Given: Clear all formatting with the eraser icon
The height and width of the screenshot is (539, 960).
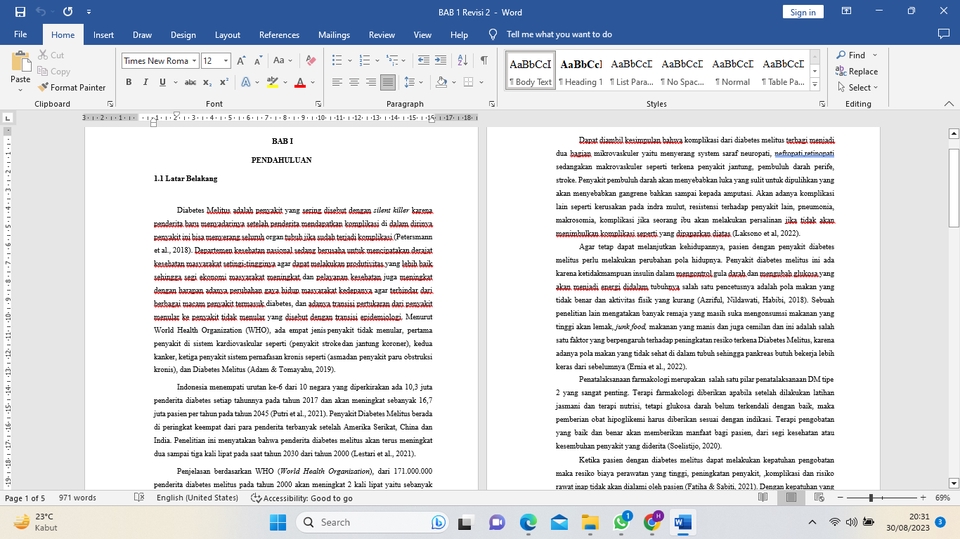Looking at the screenshot, I should pos(311,61).
